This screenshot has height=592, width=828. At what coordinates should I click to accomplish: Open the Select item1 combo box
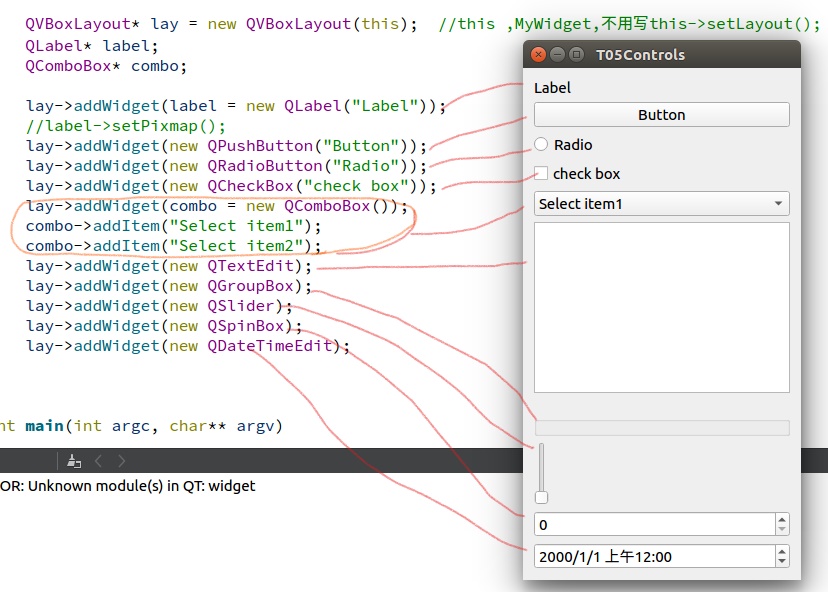[x=662, y=203]
